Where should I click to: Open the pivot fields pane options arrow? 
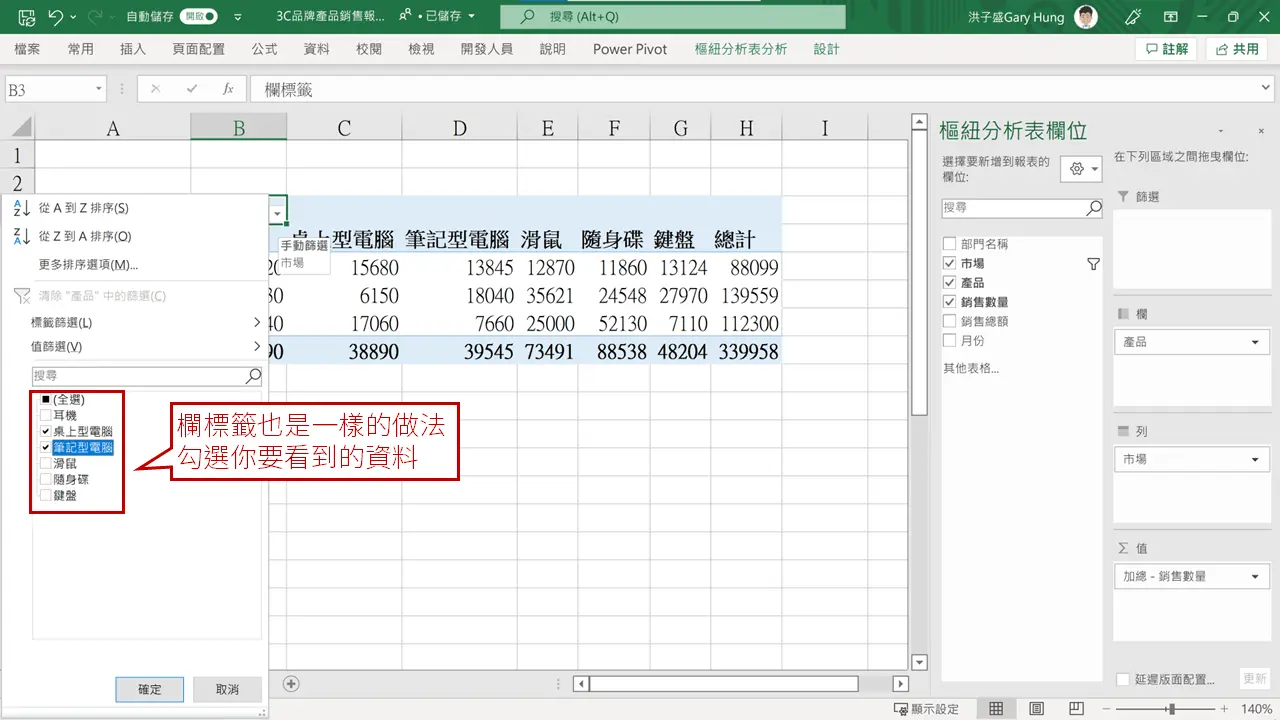point(1221,131)
